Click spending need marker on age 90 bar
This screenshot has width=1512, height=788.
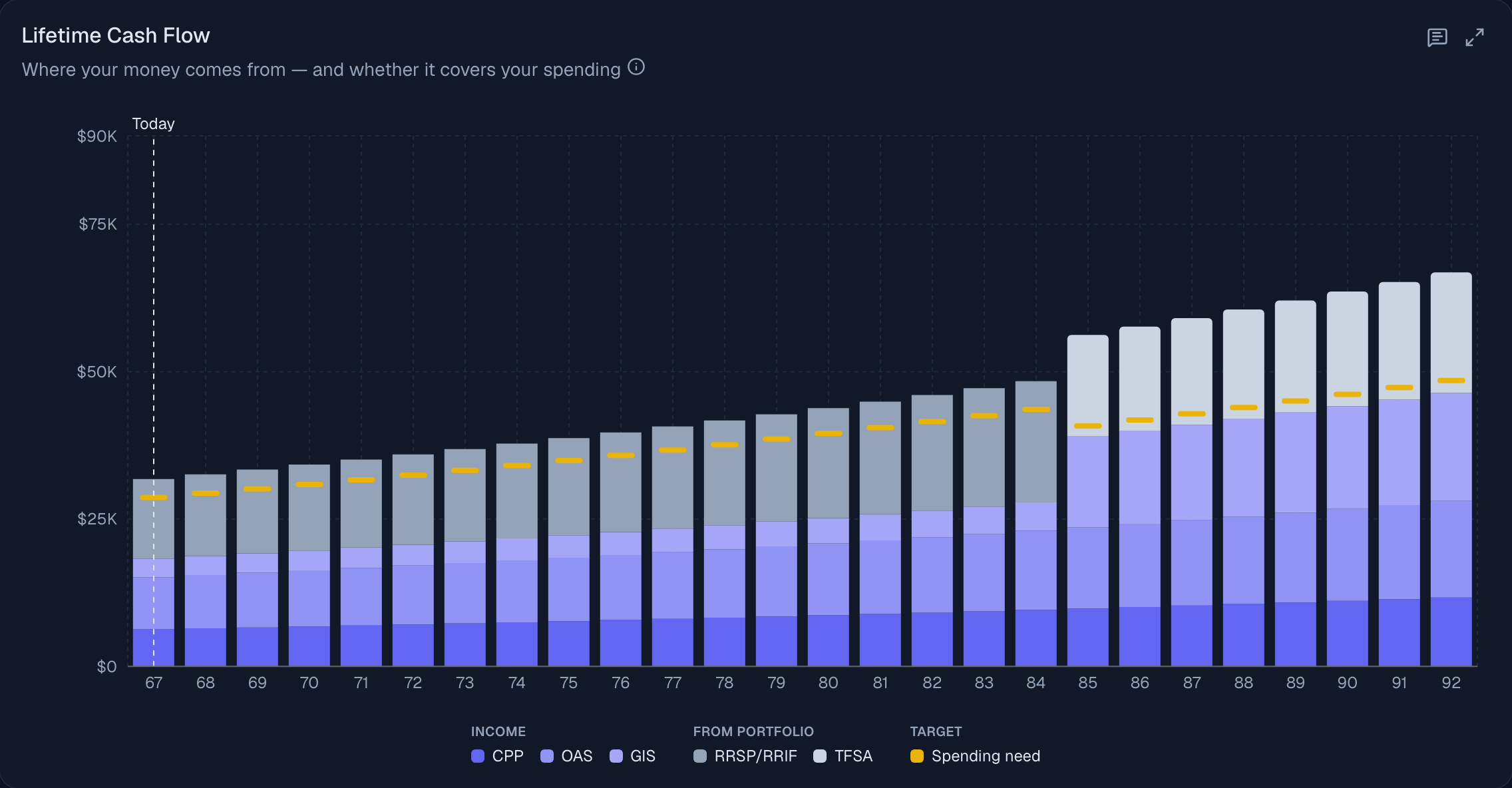[1348, 394]
